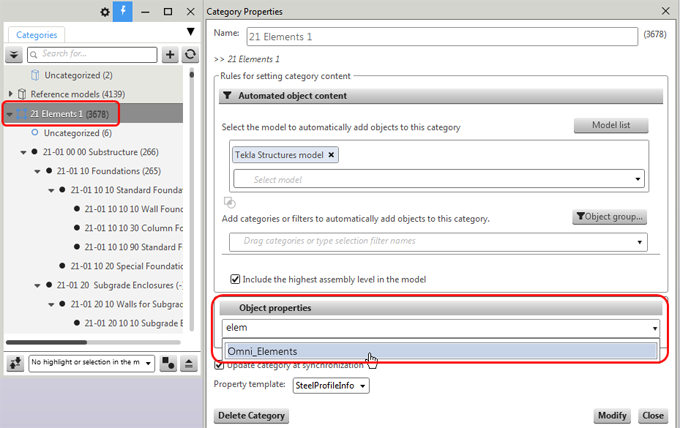Toggle Update category at synchronization checkbox
Image resolution: width=680 pixels, height=428 pixels.
(x=220, y=365)
